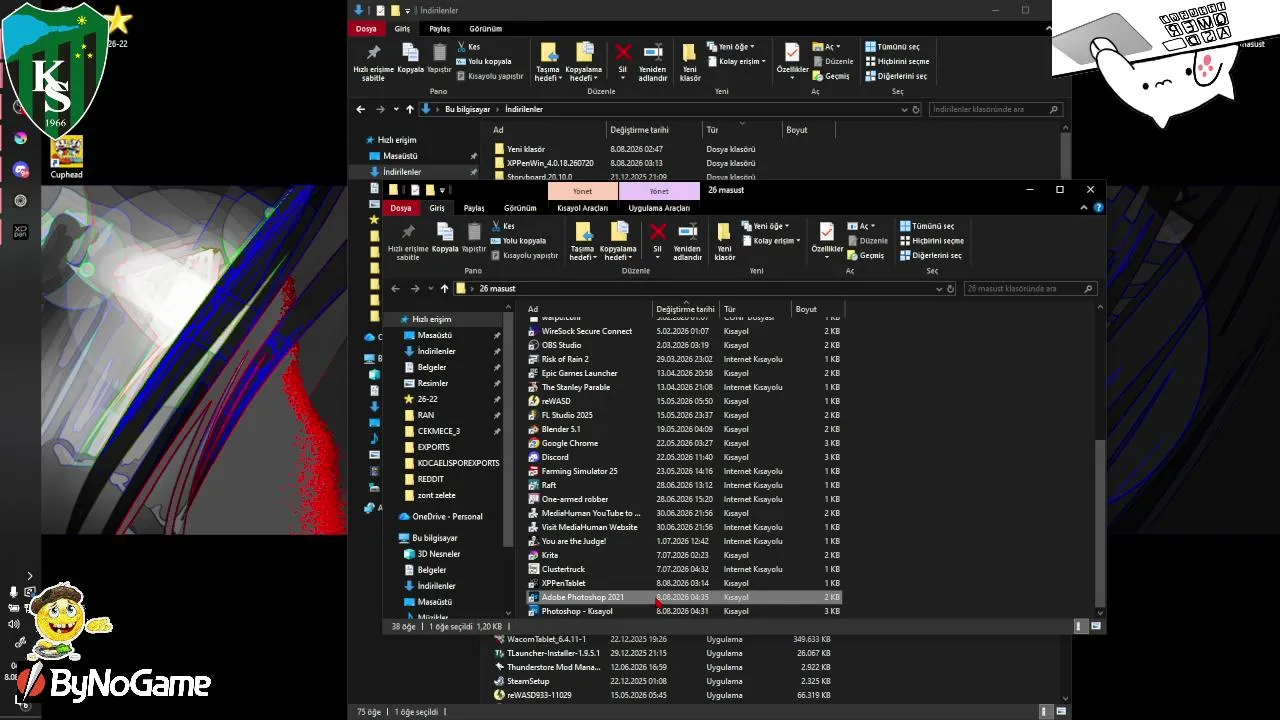Select SteamSetup in the İndirilenler window
This screenshot has width=1280, height=720.
664,681
